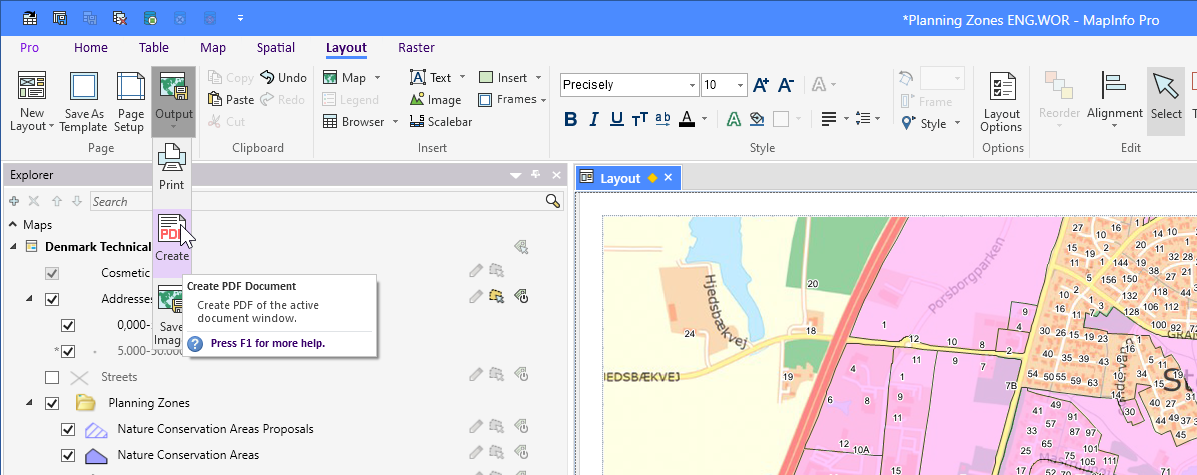Viewport: 1197px width, 475px height.
Task: Click the green database icon in title bar
Action: (150, 17)
